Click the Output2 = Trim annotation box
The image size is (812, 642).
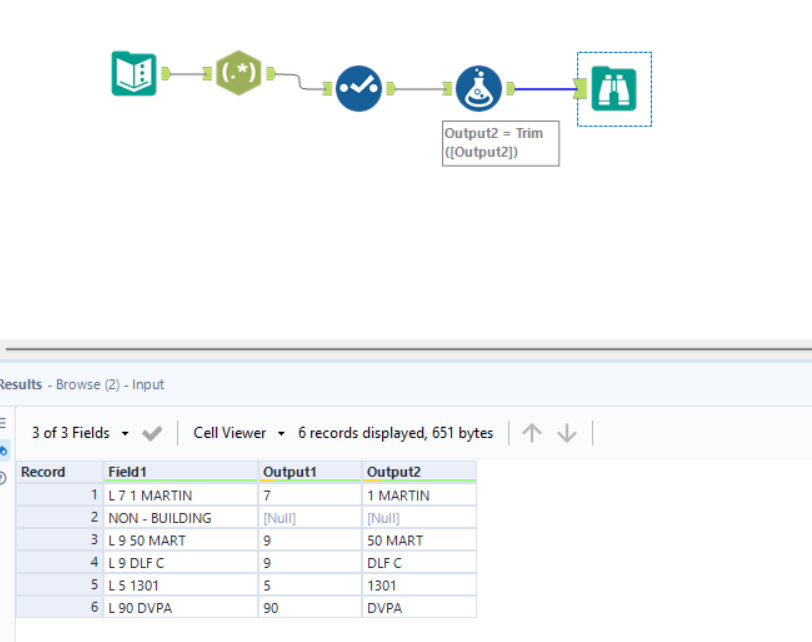tap(500, 143)
